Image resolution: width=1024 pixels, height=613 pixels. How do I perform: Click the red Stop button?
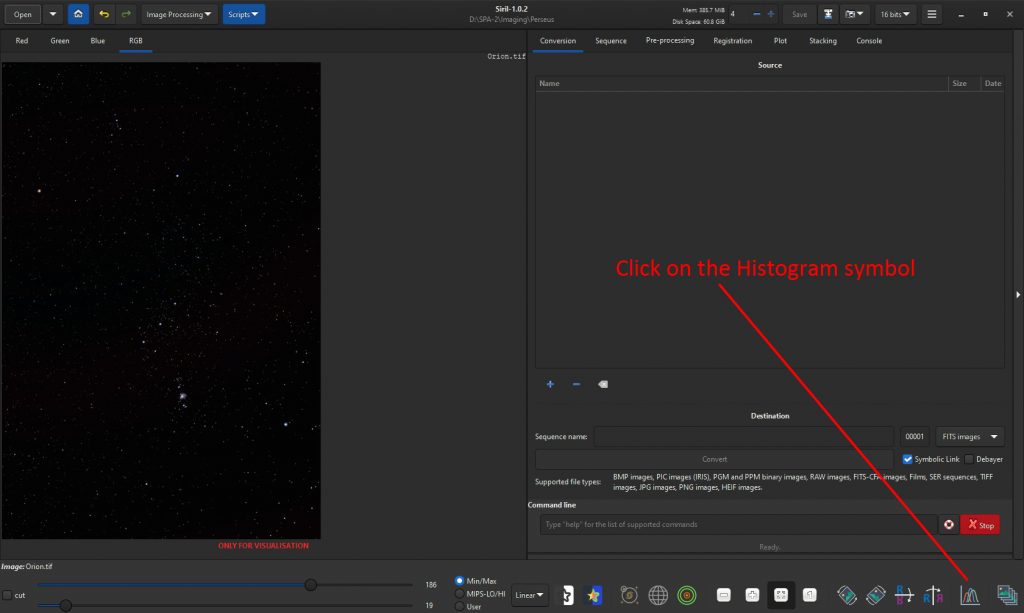pos(980,524)
